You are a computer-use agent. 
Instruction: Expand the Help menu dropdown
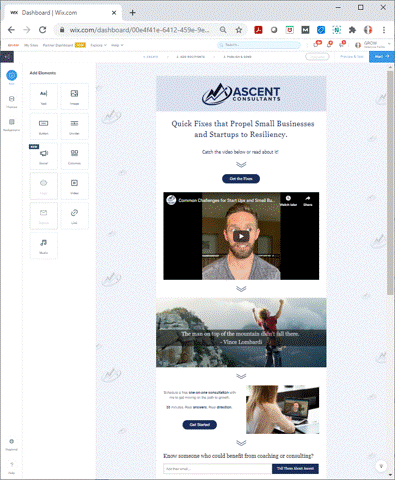click(x=117, y=45)
